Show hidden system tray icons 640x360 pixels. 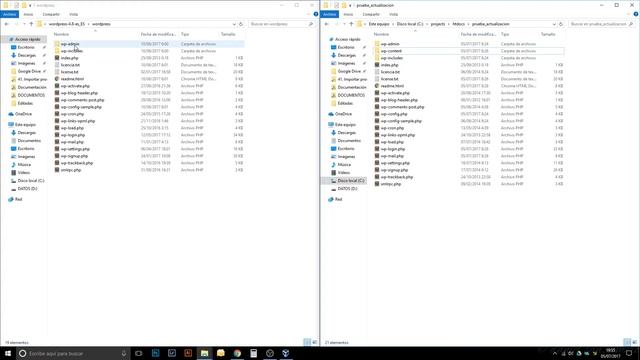coord(555,353)
